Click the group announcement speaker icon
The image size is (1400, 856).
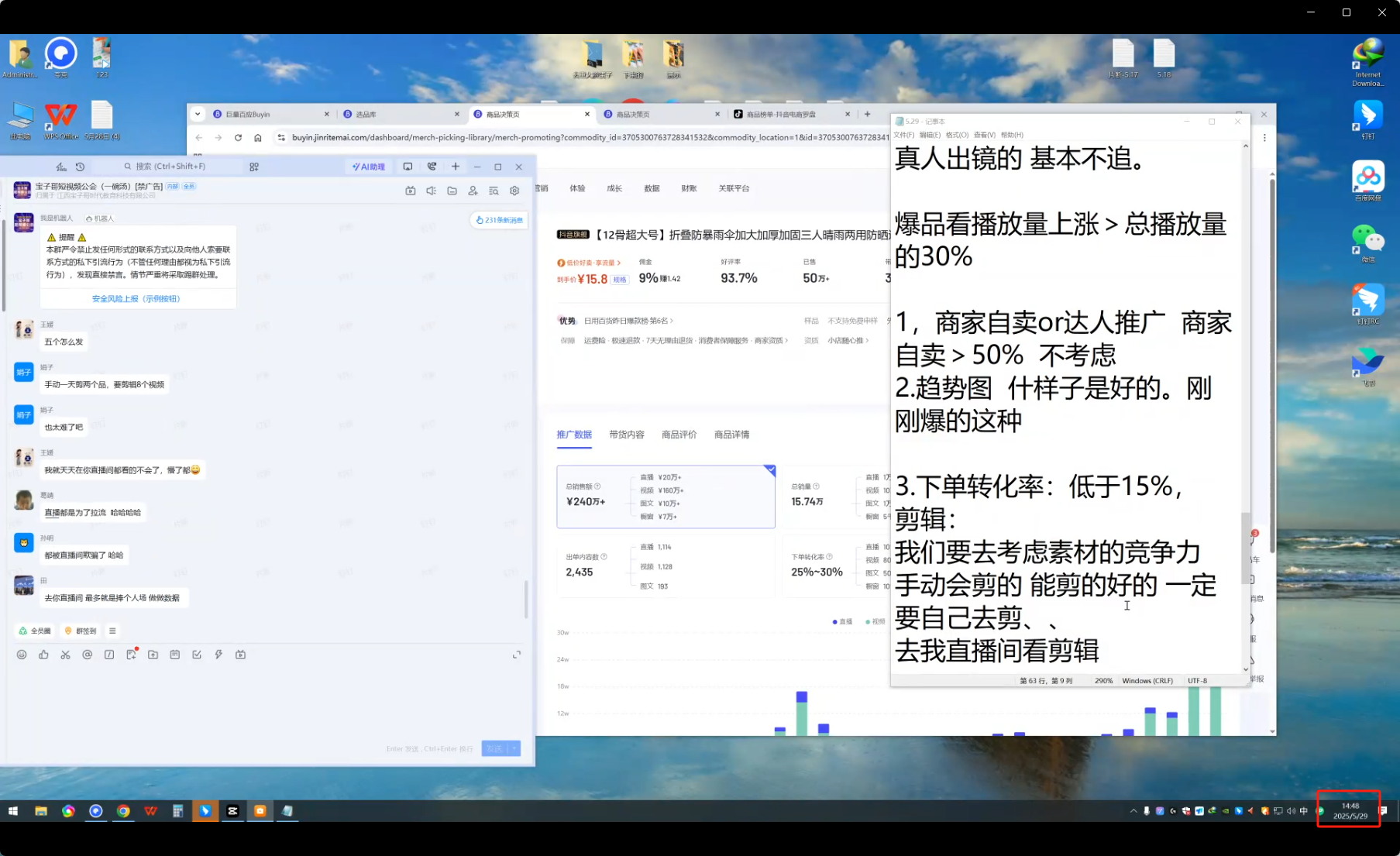point(431,191)
